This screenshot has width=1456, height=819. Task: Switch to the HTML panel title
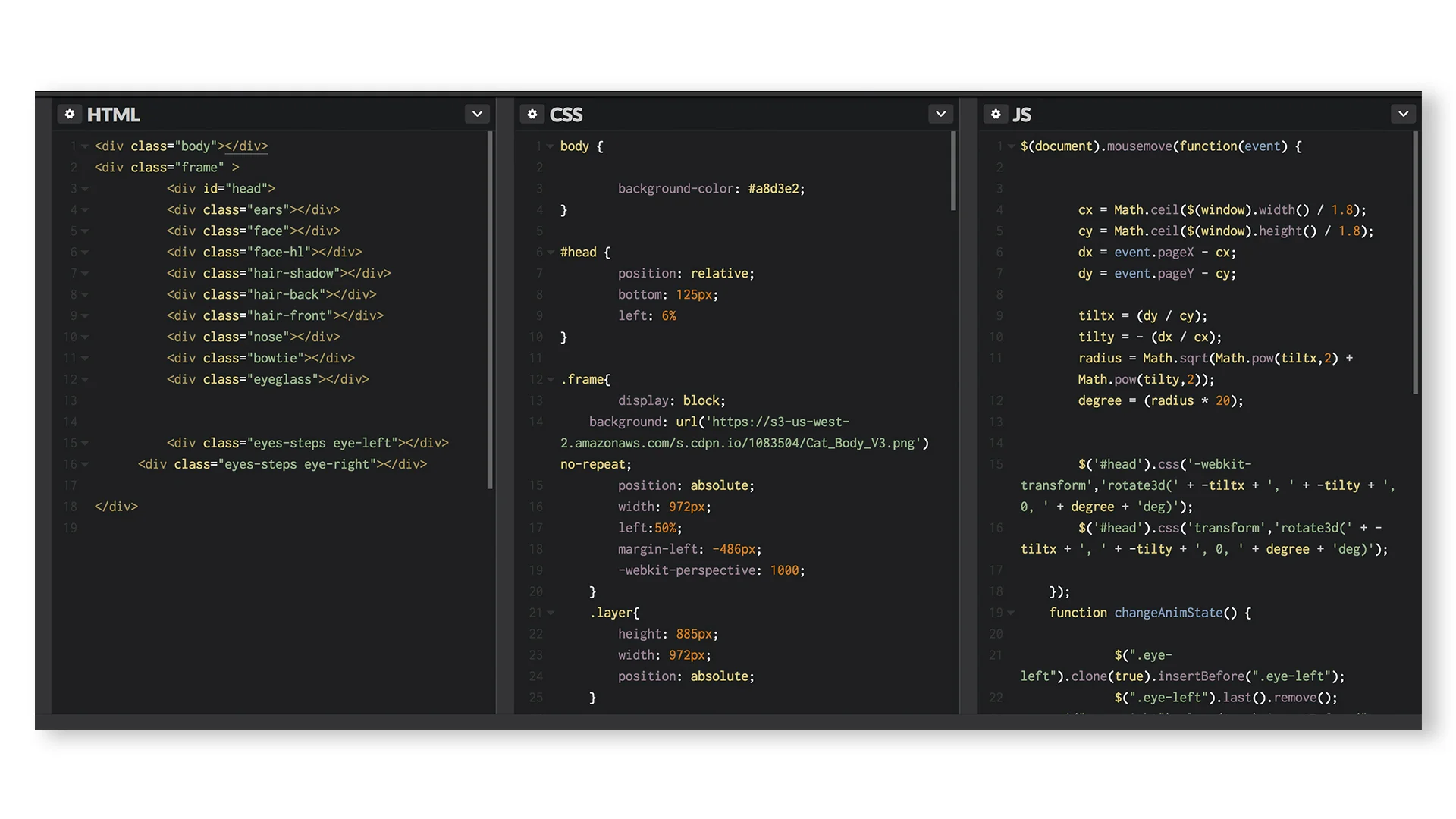tap(115, 114)
